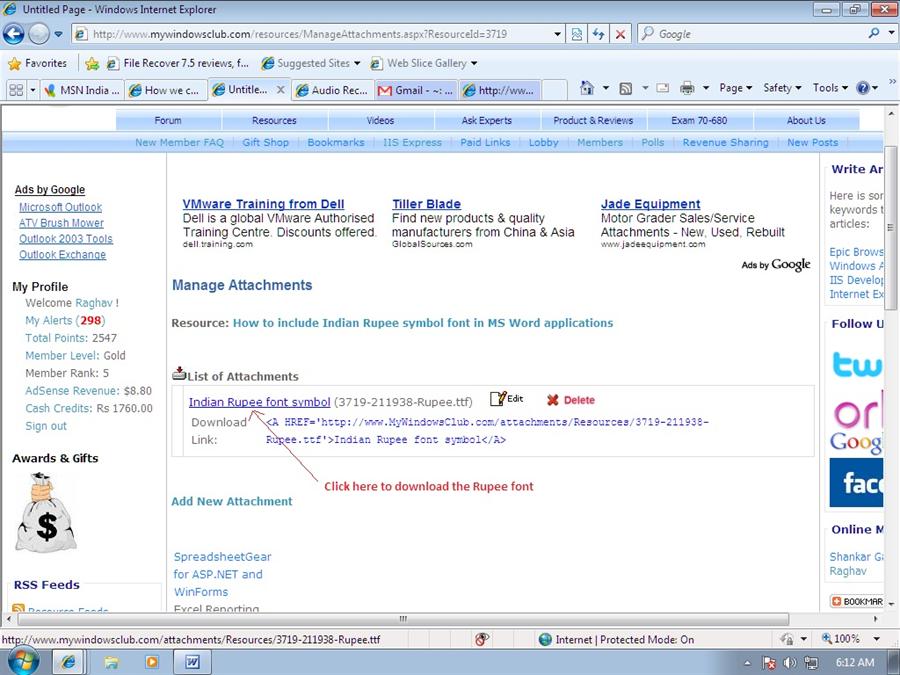This screenshot has height=675, width=900.
Task: Click the Edit attachment icon
Action: [507, 398]
